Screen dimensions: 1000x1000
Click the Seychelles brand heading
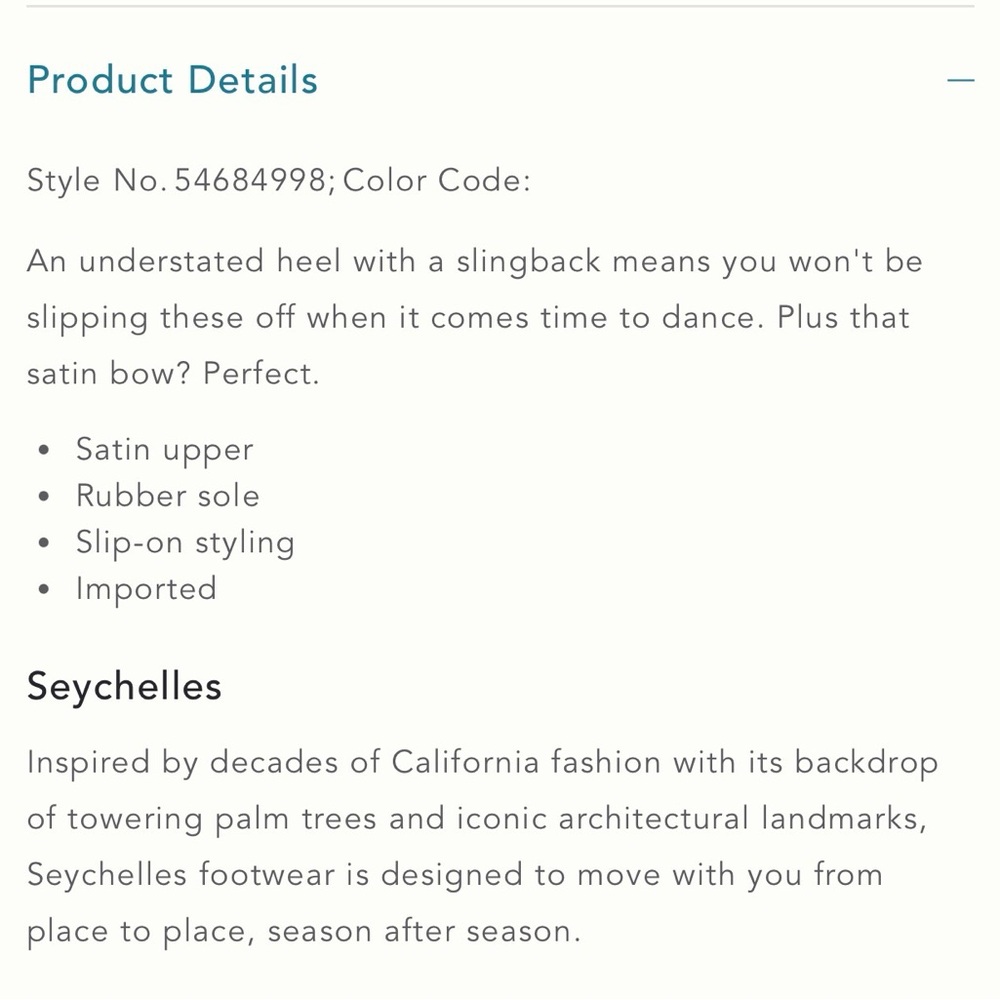pyautogui.click(x=125, y=687)
